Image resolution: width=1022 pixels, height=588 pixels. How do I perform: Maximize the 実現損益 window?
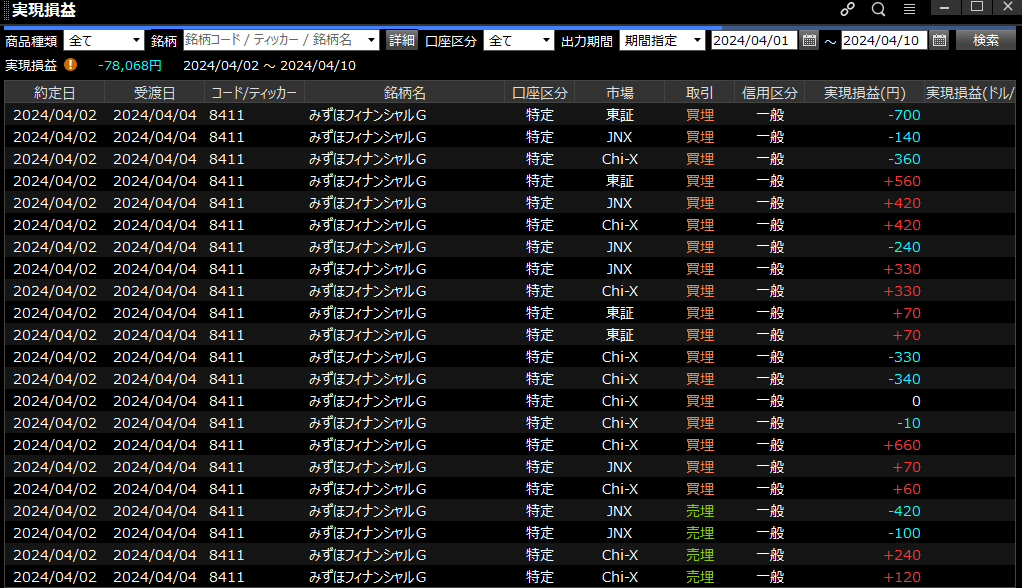976,8
